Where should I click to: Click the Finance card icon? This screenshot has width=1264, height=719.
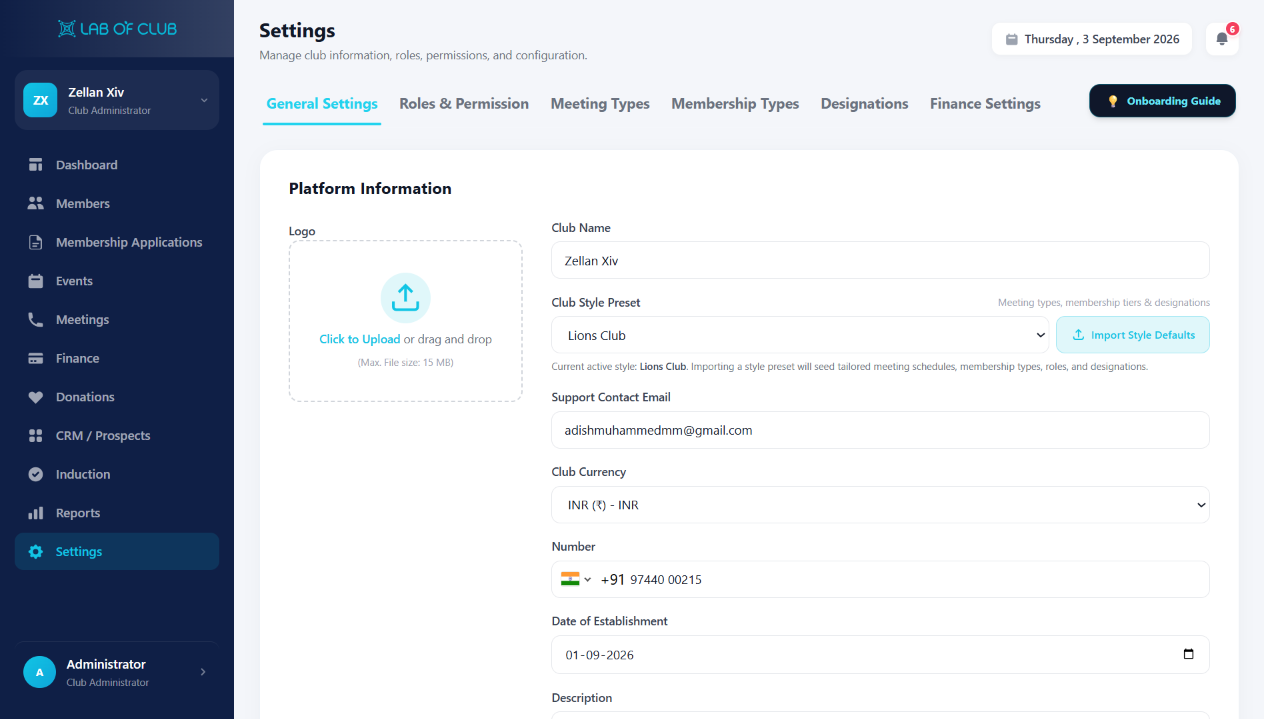point(36,358)
